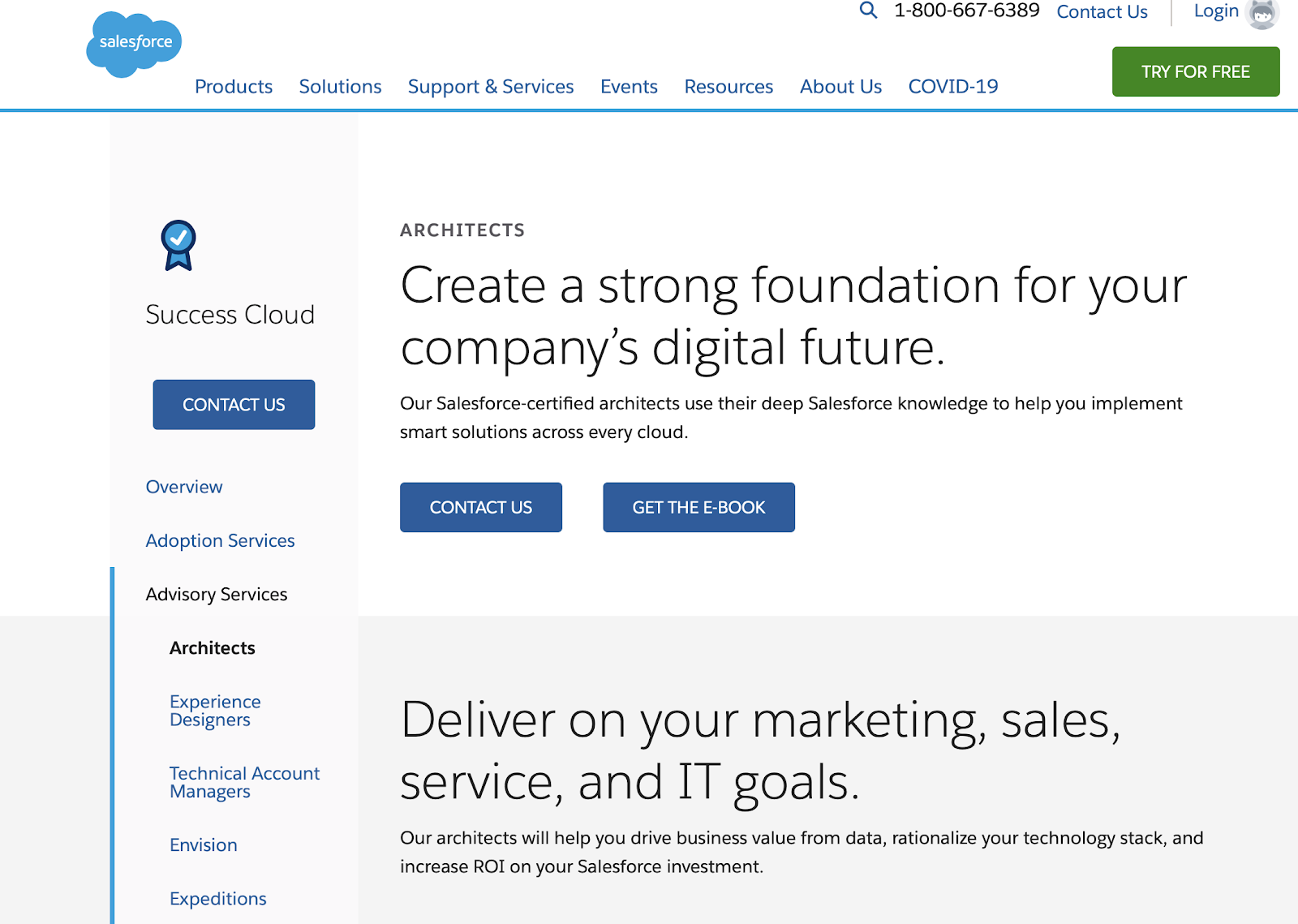Viewport: 1298px width, 924px height.
Task: Open the Overview sidebar link
Action: coord(184,487)
